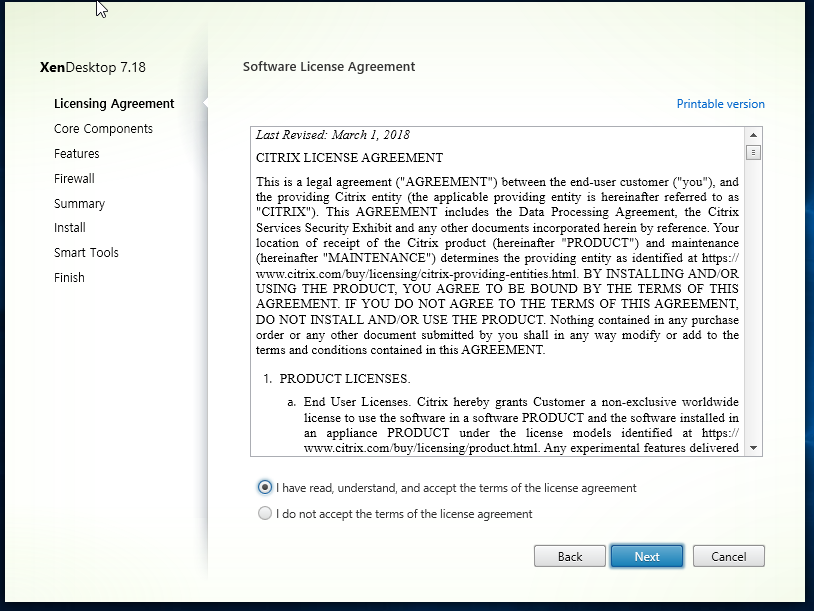Click the Last Revised: March 1, 2018 line
The width and height of the screenshot is (814, 611).
[x=333, y=135]
